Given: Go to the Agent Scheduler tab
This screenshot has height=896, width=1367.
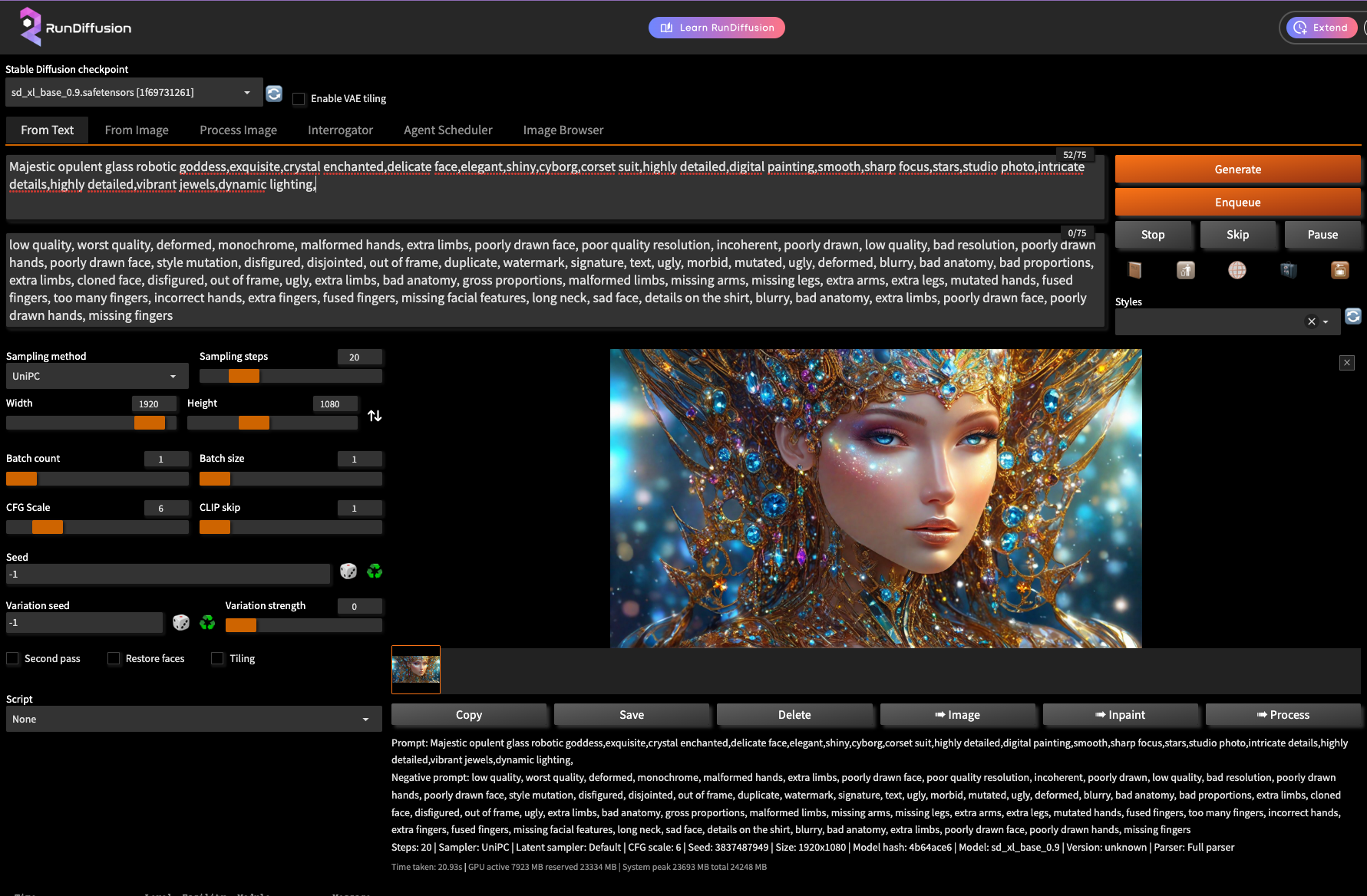Looking at the screenshot, I should (448, 130).
